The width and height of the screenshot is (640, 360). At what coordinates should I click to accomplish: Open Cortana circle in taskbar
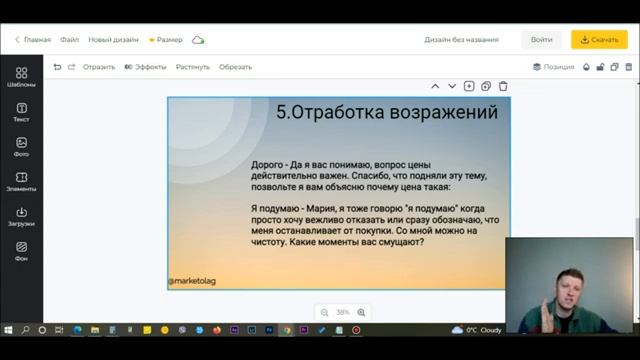(x=42, y=330)
